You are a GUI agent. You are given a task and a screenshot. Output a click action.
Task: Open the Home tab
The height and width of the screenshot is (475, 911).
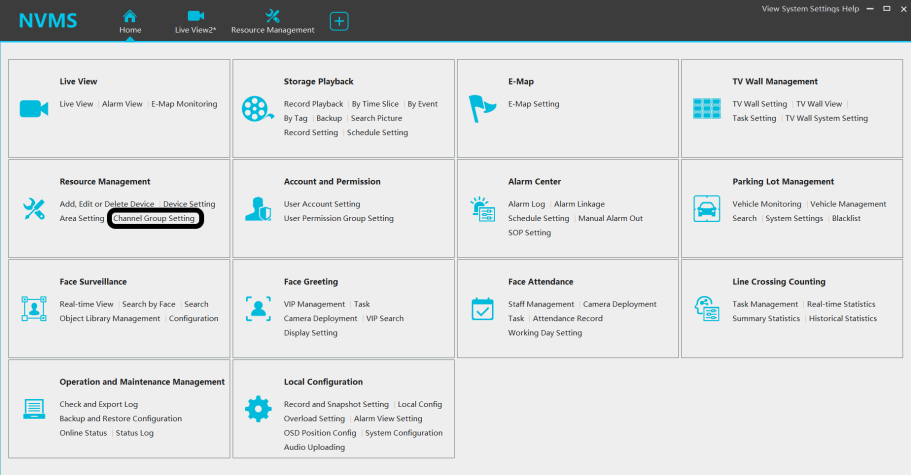pos(130,21)
